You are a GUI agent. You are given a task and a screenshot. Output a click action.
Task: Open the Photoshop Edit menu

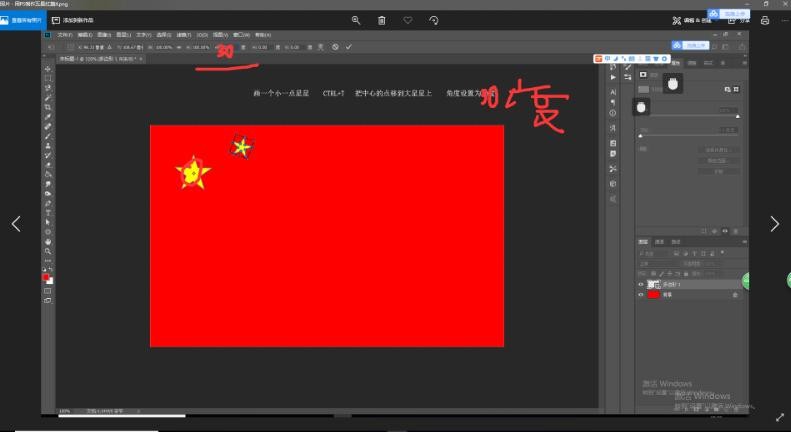(x=85, y=35)
